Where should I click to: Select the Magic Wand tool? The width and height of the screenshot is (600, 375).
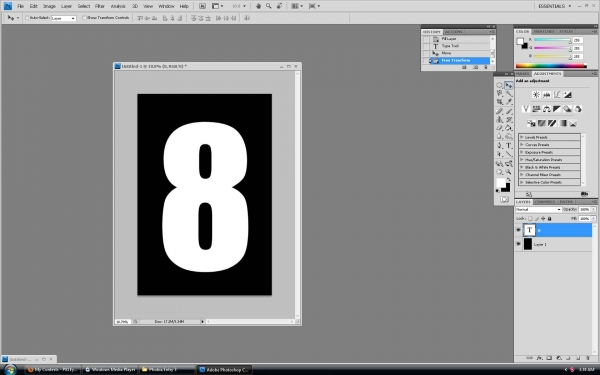click(509, 93)
